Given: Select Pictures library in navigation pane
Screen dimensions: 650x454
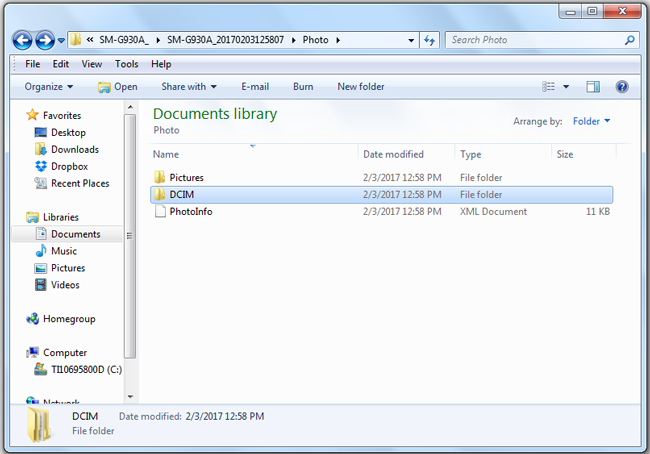Looking at the screenshot, I should (x=60, y=268).
